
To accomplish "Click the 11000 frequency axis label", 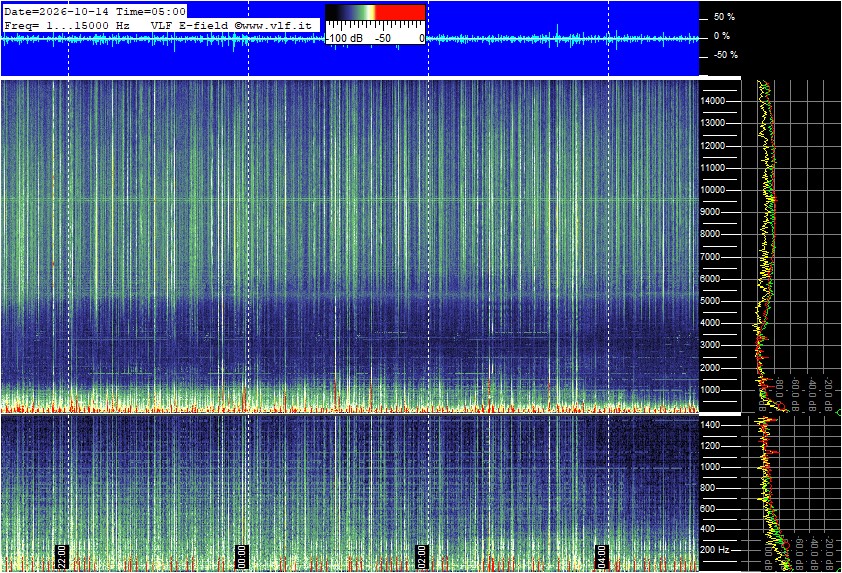I will (713, 168).
